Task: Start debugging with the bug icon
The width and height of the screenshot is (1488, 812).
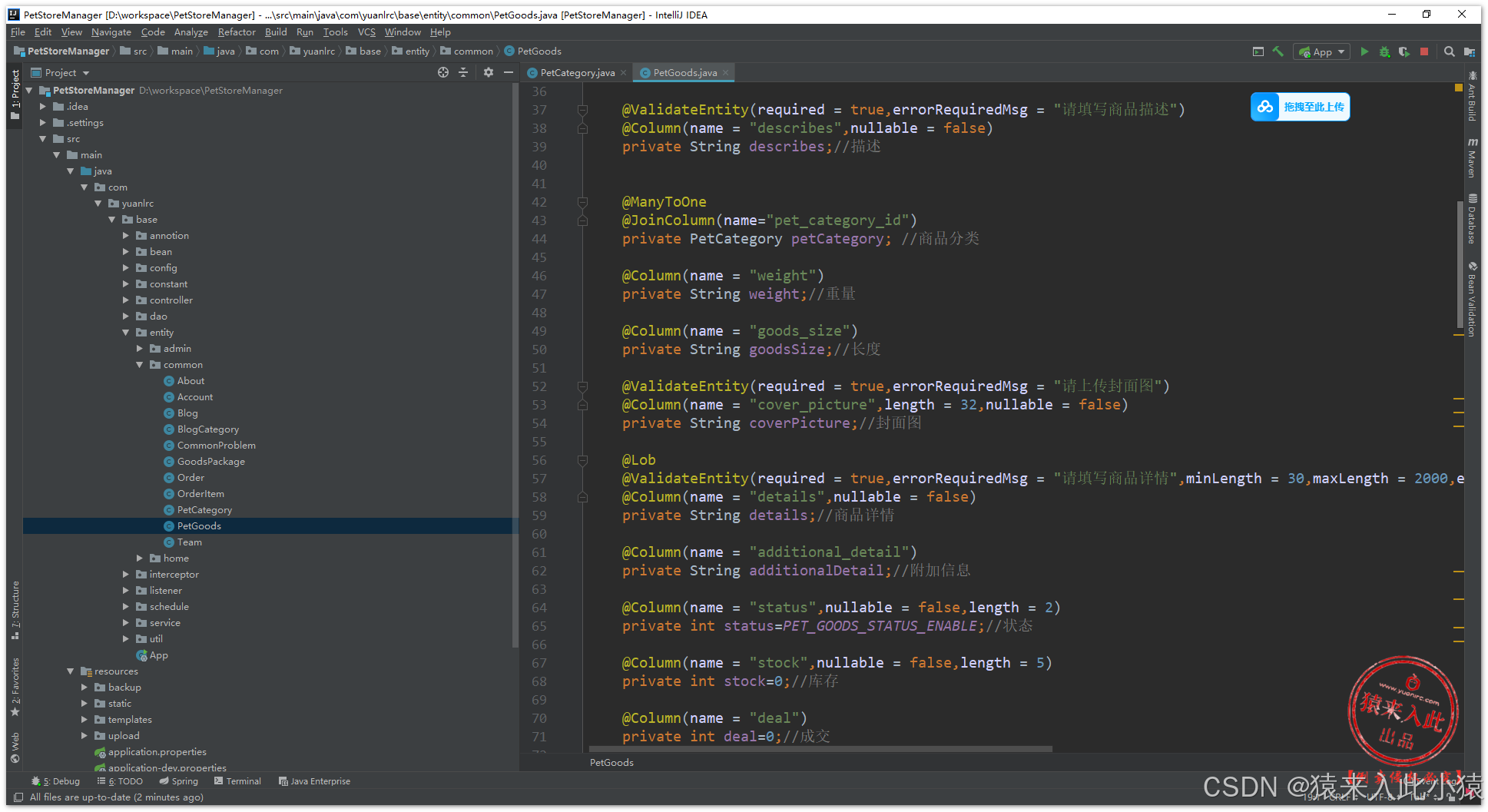Action: (x=1384, y=51)
